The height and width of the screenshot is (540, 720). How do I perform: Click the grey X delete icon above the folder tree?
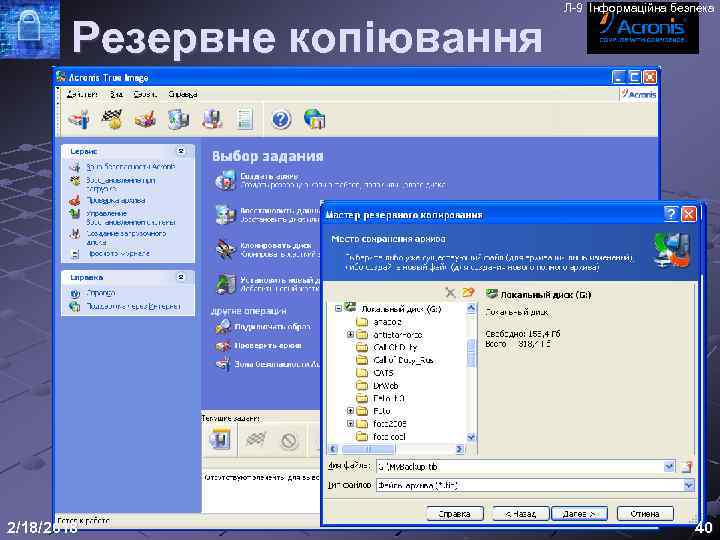450,293
